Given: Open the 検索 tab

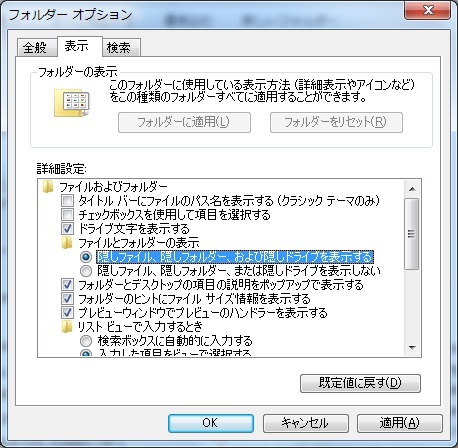Looking at the screenshot, I should (x=119, y=47).
